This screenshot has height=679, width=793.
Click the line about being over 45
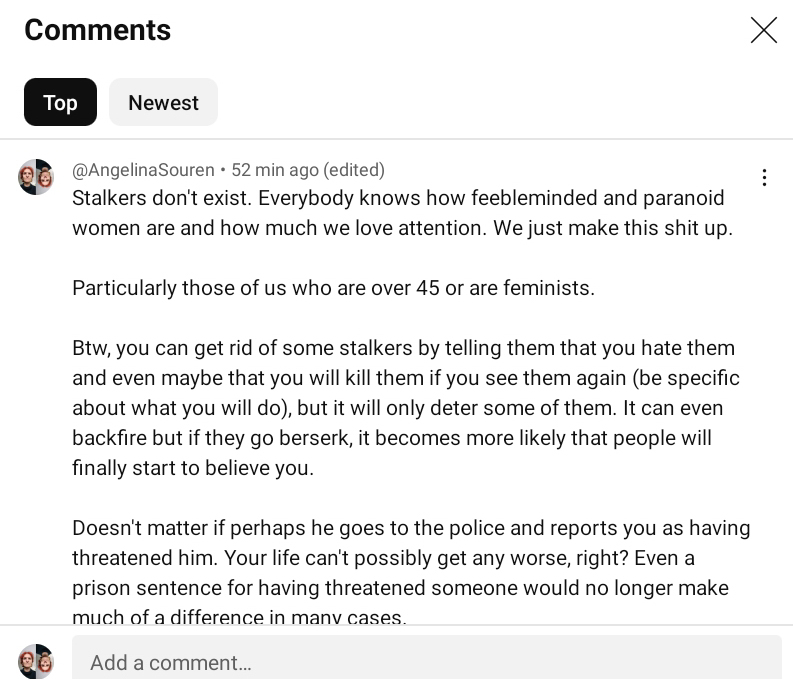[x=333, y=288]
